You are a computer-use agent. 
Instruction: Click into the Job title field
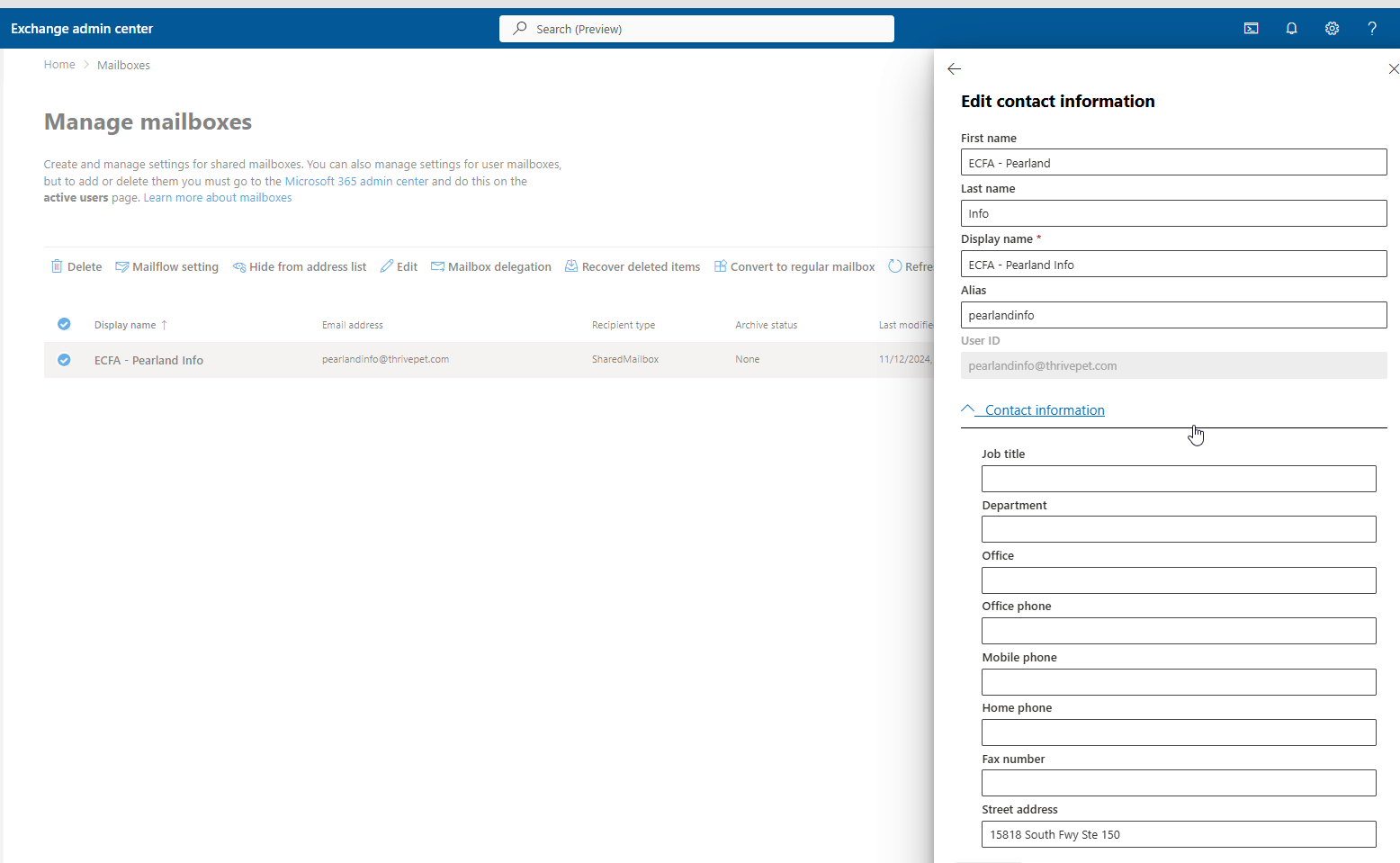(x=1178, y=479)
